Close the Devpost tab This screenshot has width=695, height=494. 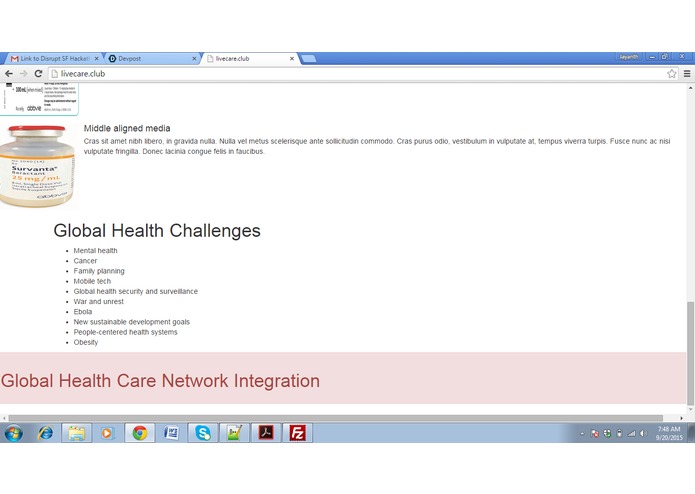pyautogui.click(x=194, y=58)
